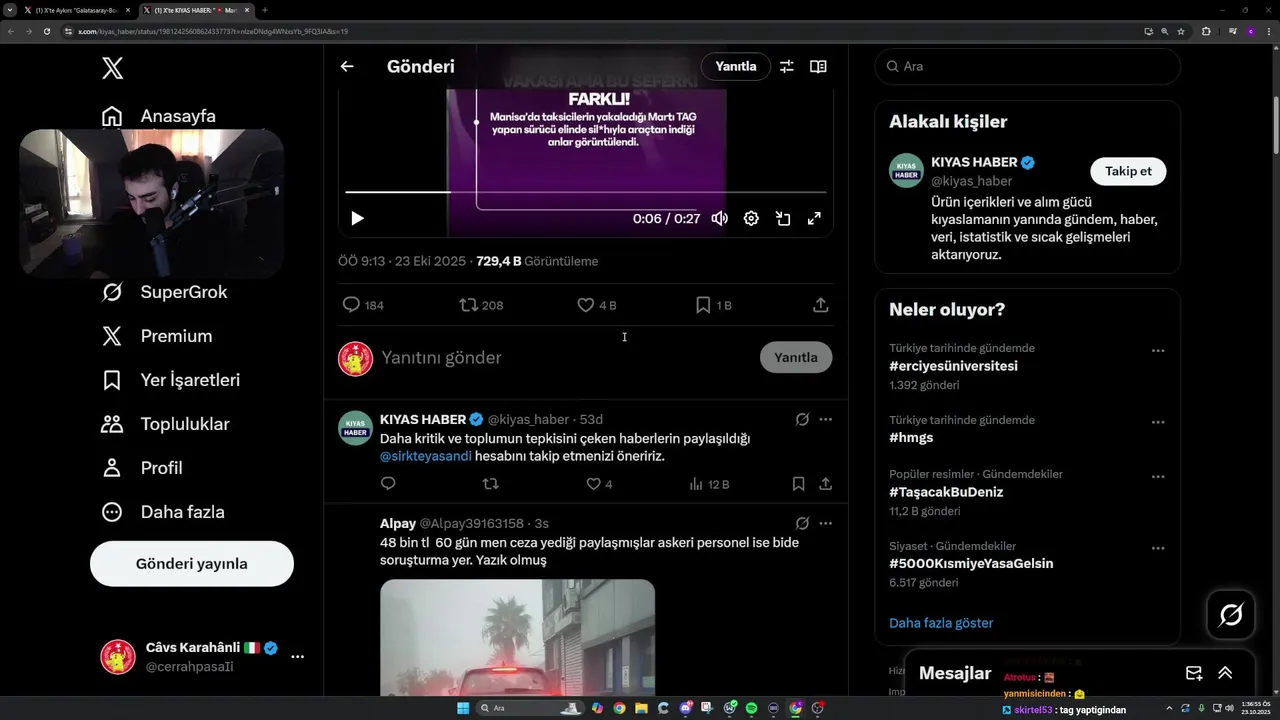Repost the KIYAS HABER comment
Image resolution: width=1280 pixels, height=720 pixels.
coord(491,484)
